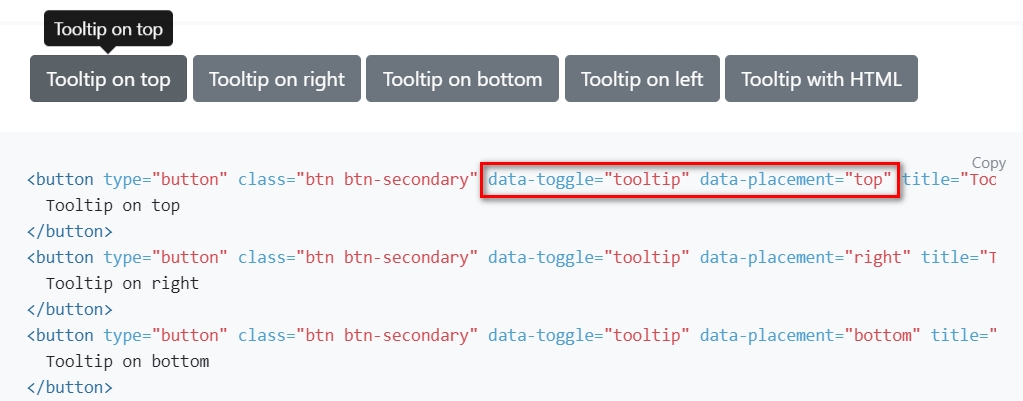Select the "Tooltip on left" button
This screenshot has width=1023, height=401.
[641, 79]
